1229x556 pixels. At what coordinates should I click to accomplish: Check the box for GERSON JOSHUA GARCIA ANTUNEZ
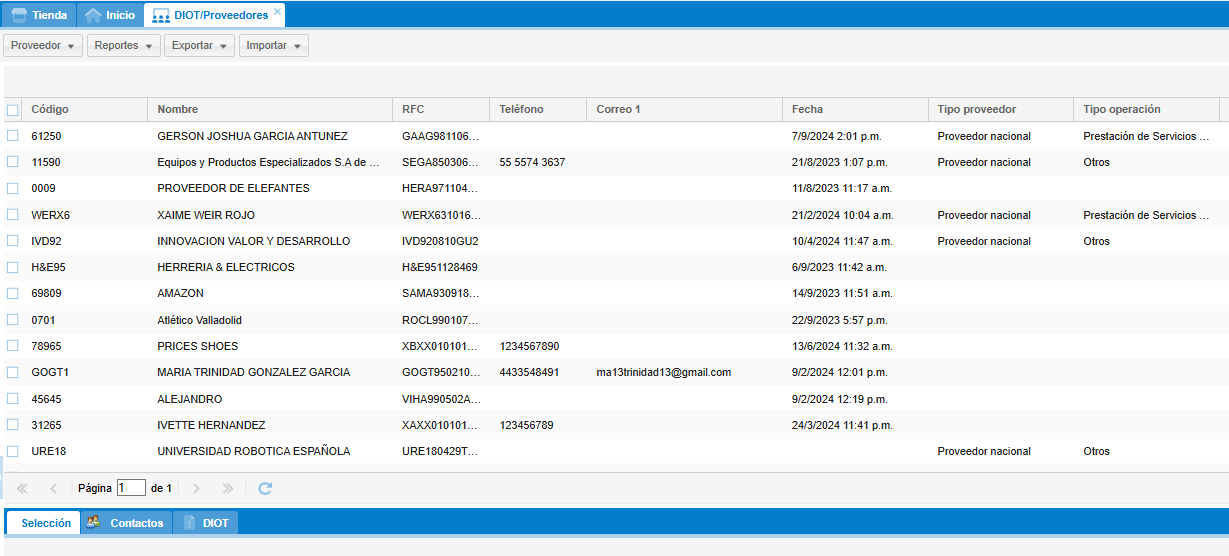pos(13,136)
